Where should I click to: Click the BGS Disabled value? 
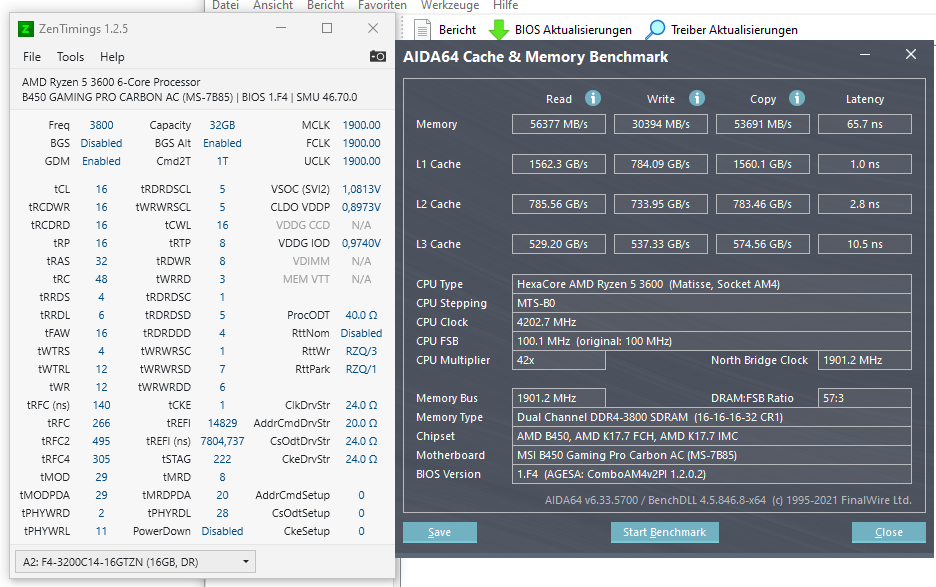click(x=101, y=143)
